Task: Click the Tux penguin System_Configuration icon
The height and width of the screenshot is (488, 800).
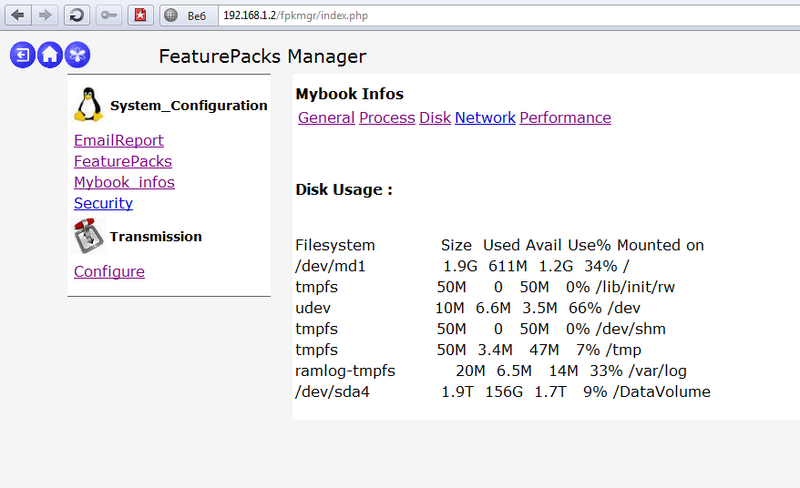Action: click(88, 104)
